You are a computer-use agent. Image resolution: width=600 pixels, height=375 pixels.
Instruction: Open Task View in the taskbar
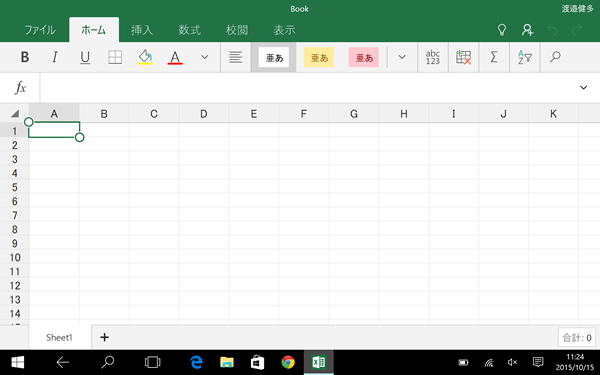click(x=153, y=362)
